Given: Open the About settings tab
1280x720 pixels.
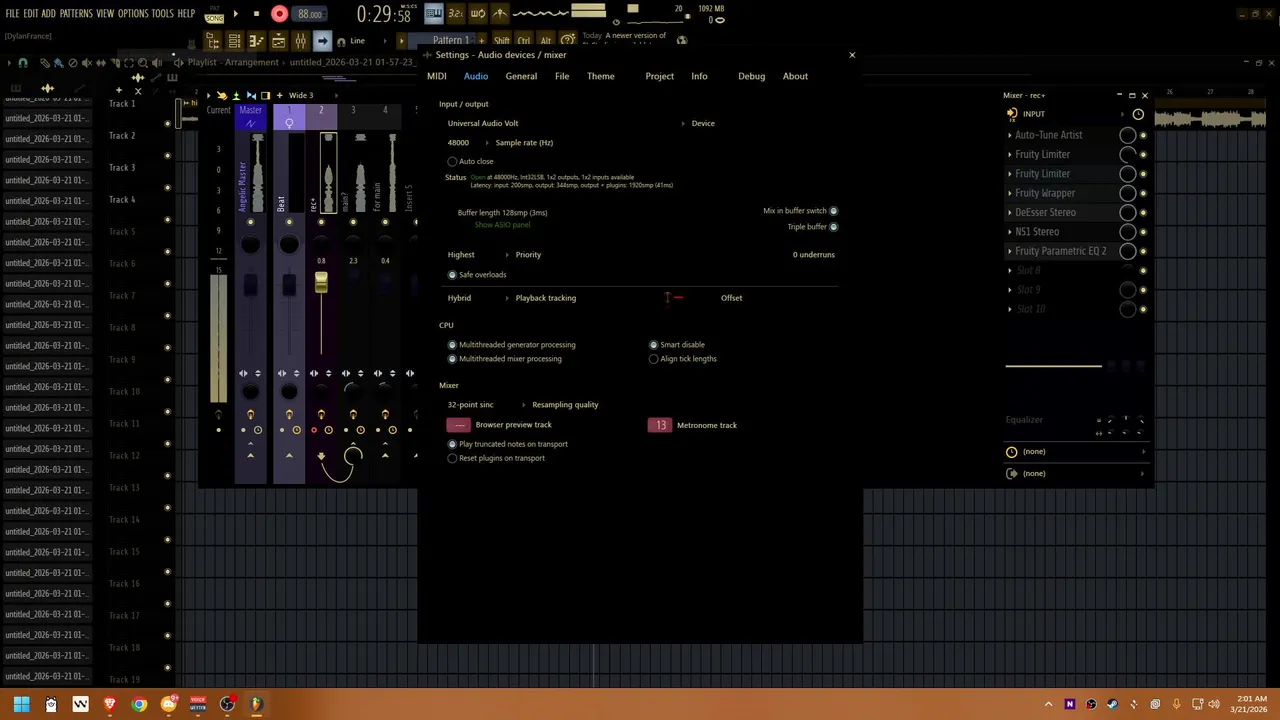Looking at the screenshot, I should pos(795,76).
